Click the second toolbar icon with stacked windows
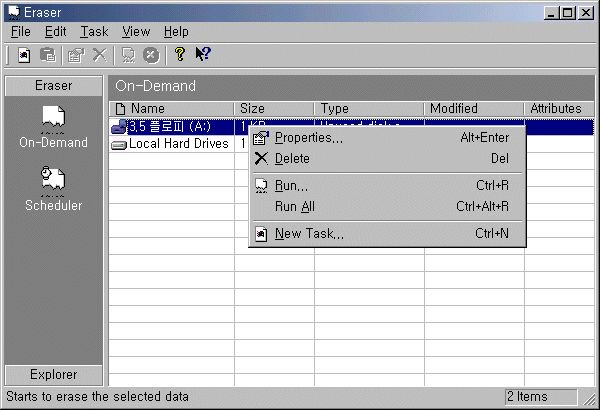Screen dimensions: 600x410 pos(48,55)
